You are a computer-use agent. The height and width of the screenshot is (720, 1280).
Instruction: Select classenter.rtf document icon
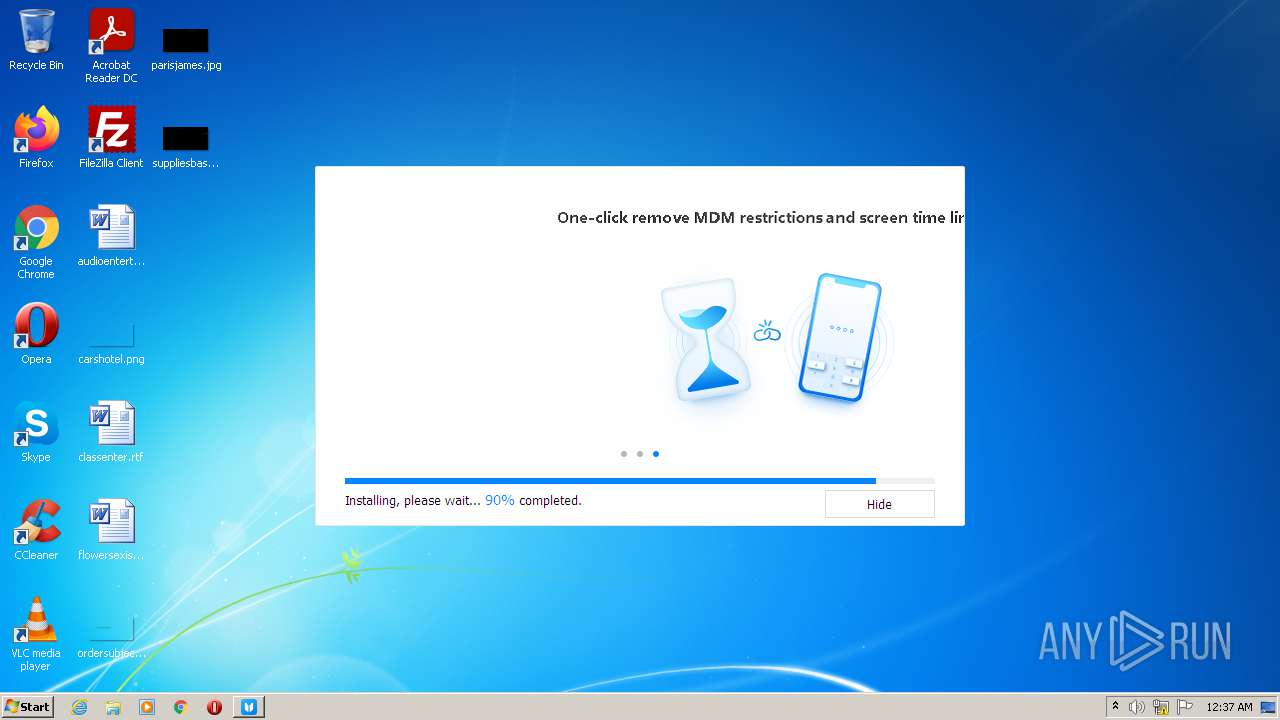click(111, 432)
